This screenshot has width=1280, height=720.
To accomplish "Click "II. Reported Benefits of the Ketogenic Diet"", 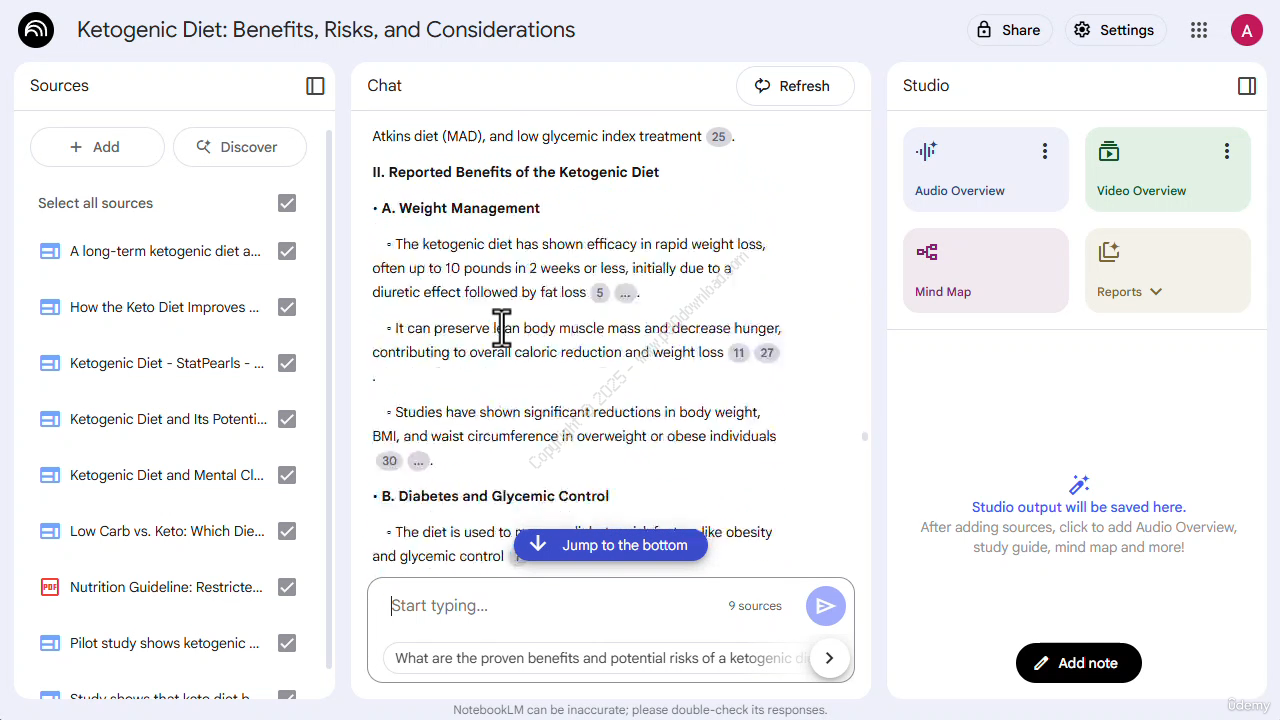I will (x=516, y=172).
